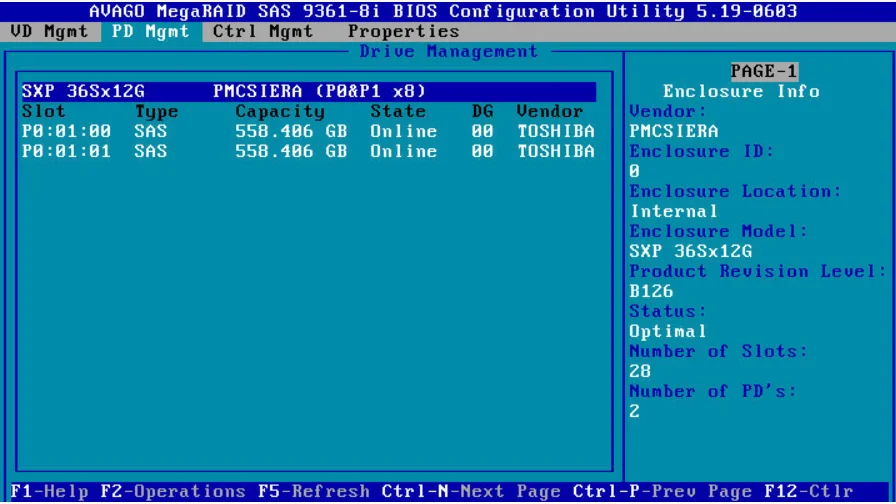This screenshot has width=896, height=504.
Task: Open the VD Mgmt tab
Action: [x=49, y=31]
